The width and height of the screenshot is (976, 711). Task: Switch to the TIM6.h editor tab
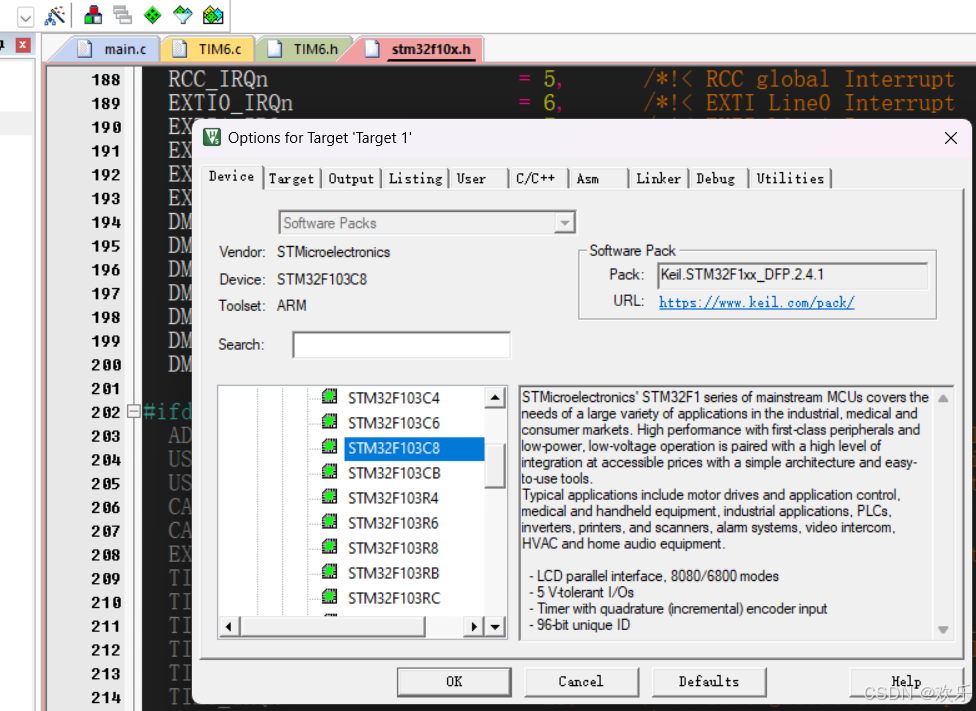(303, 49)
